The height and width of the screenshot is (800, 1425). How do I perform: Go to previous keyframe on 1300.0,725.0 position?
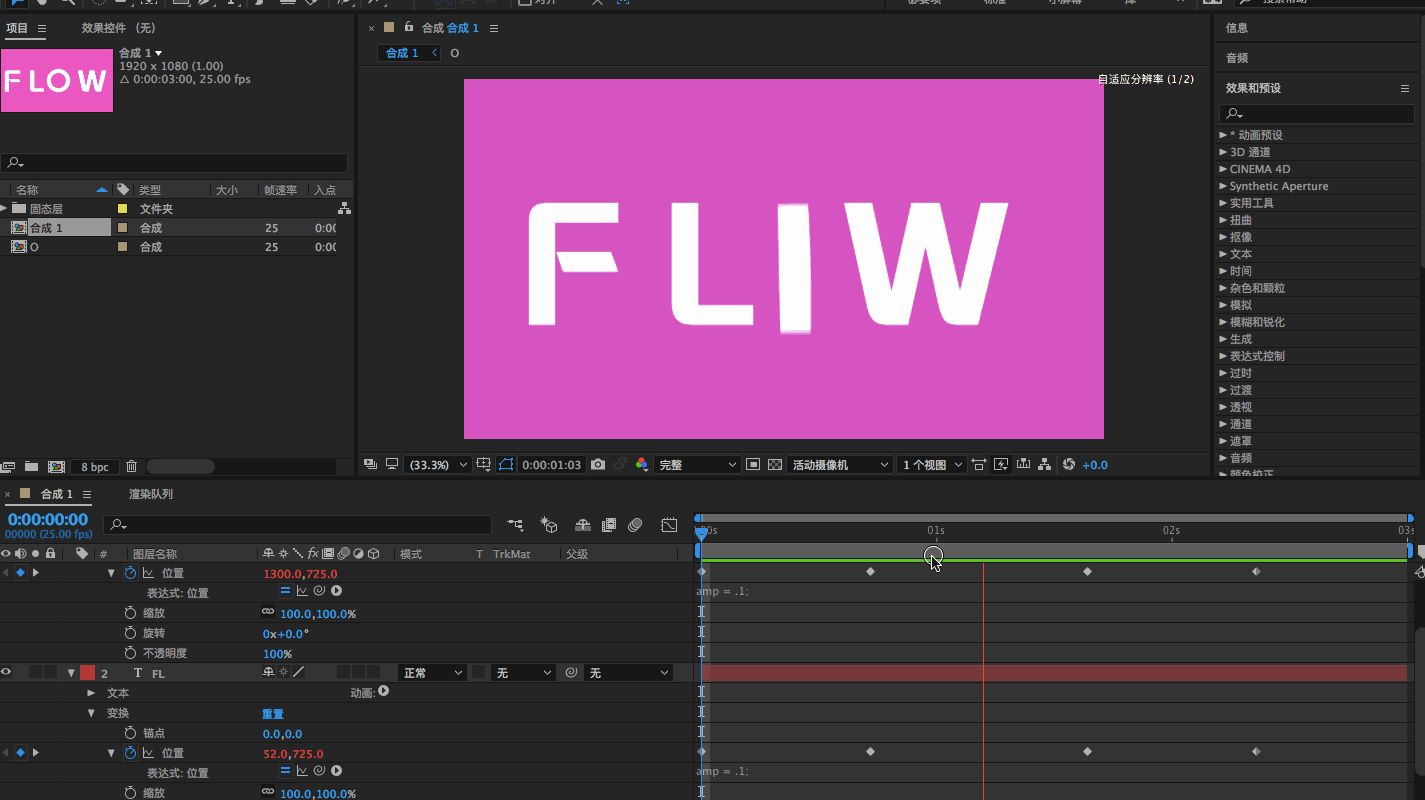[5, 573]
